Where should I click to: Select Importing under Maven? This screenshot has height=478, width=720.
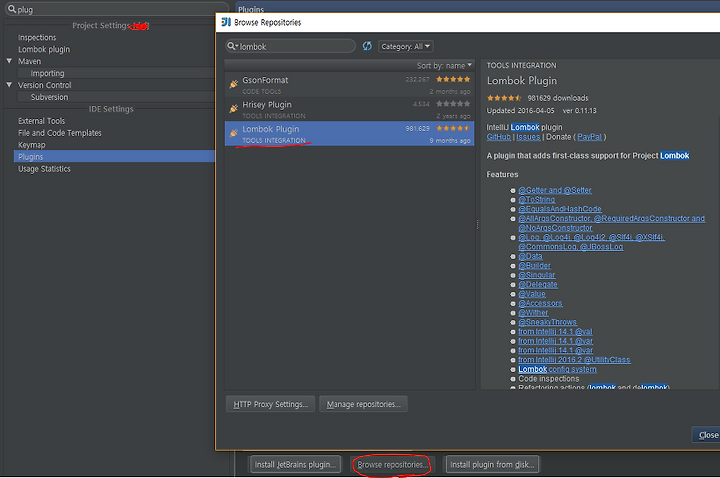coord(47,73)
